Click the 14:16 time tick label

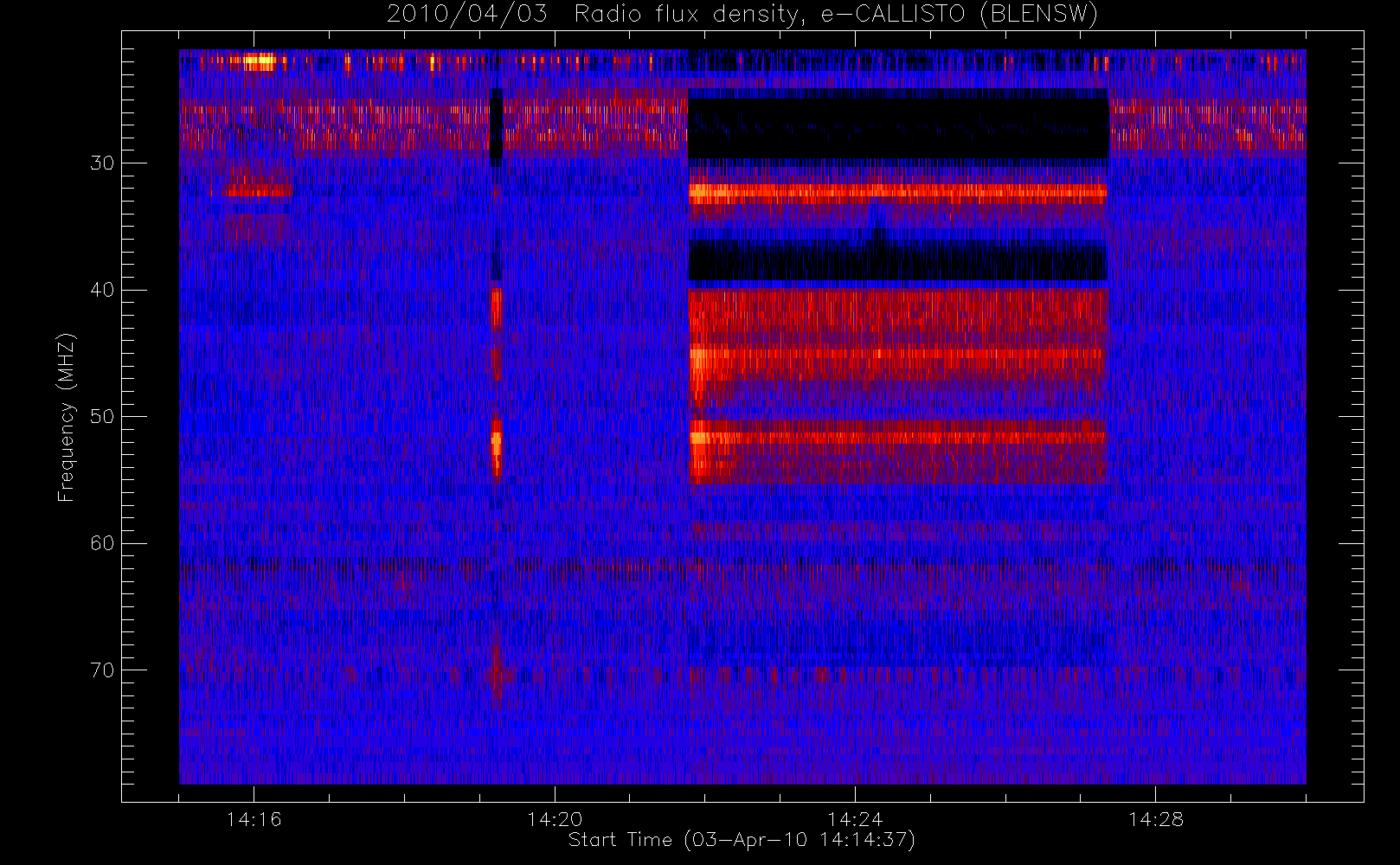click(254, 819)
